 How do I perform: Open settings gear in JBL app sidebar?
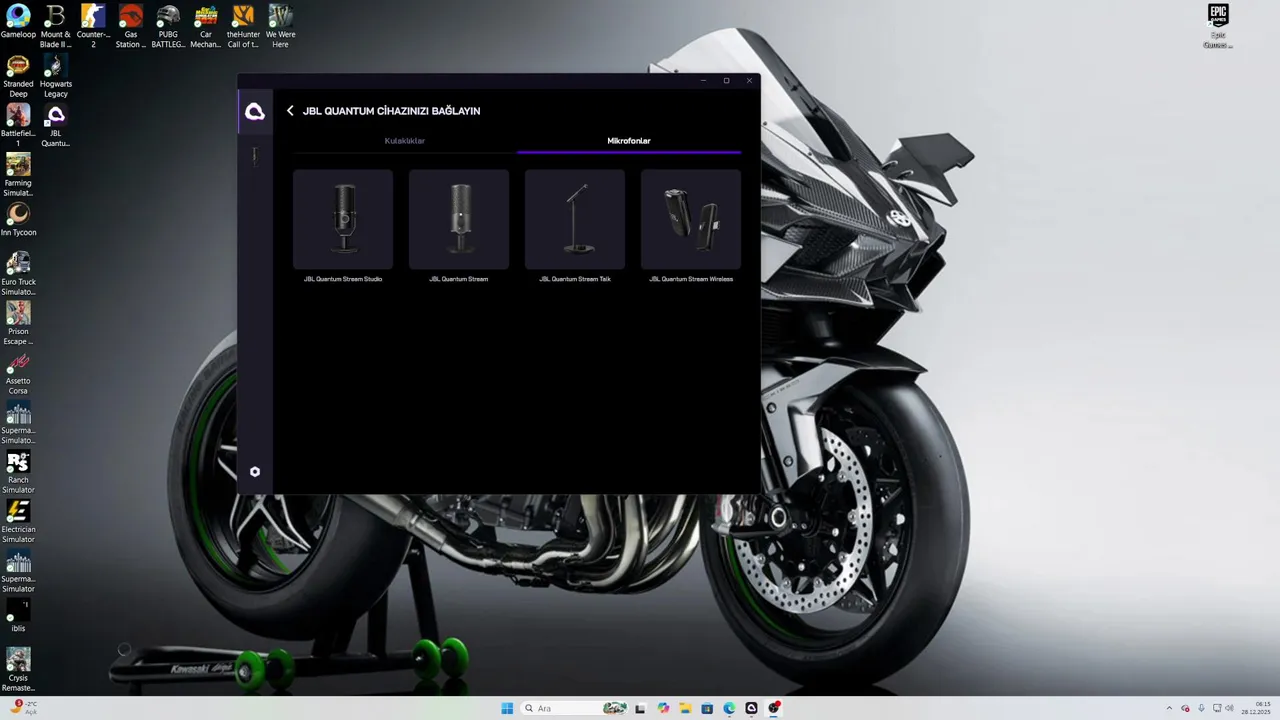click(x=255, y=472)
